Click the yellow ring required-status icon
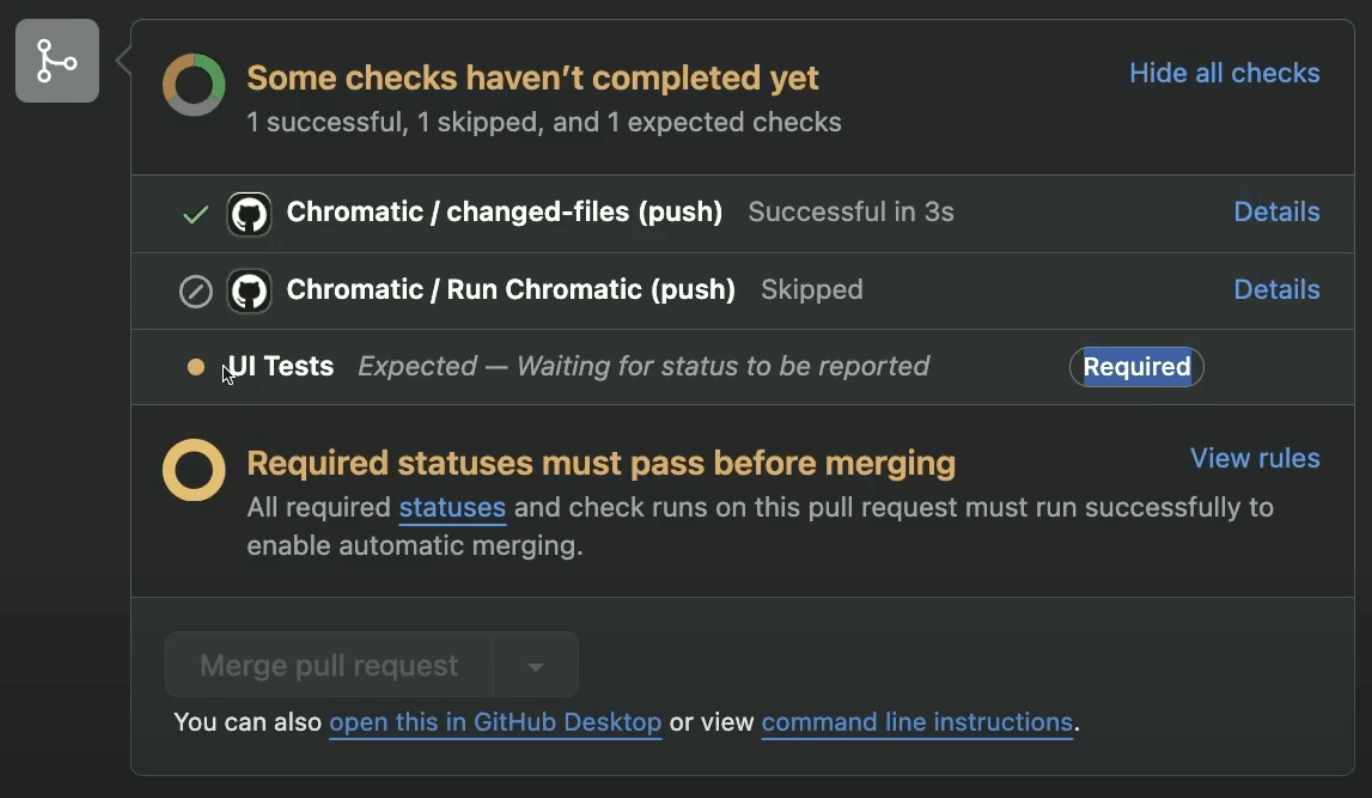 (x=194, y=470)
